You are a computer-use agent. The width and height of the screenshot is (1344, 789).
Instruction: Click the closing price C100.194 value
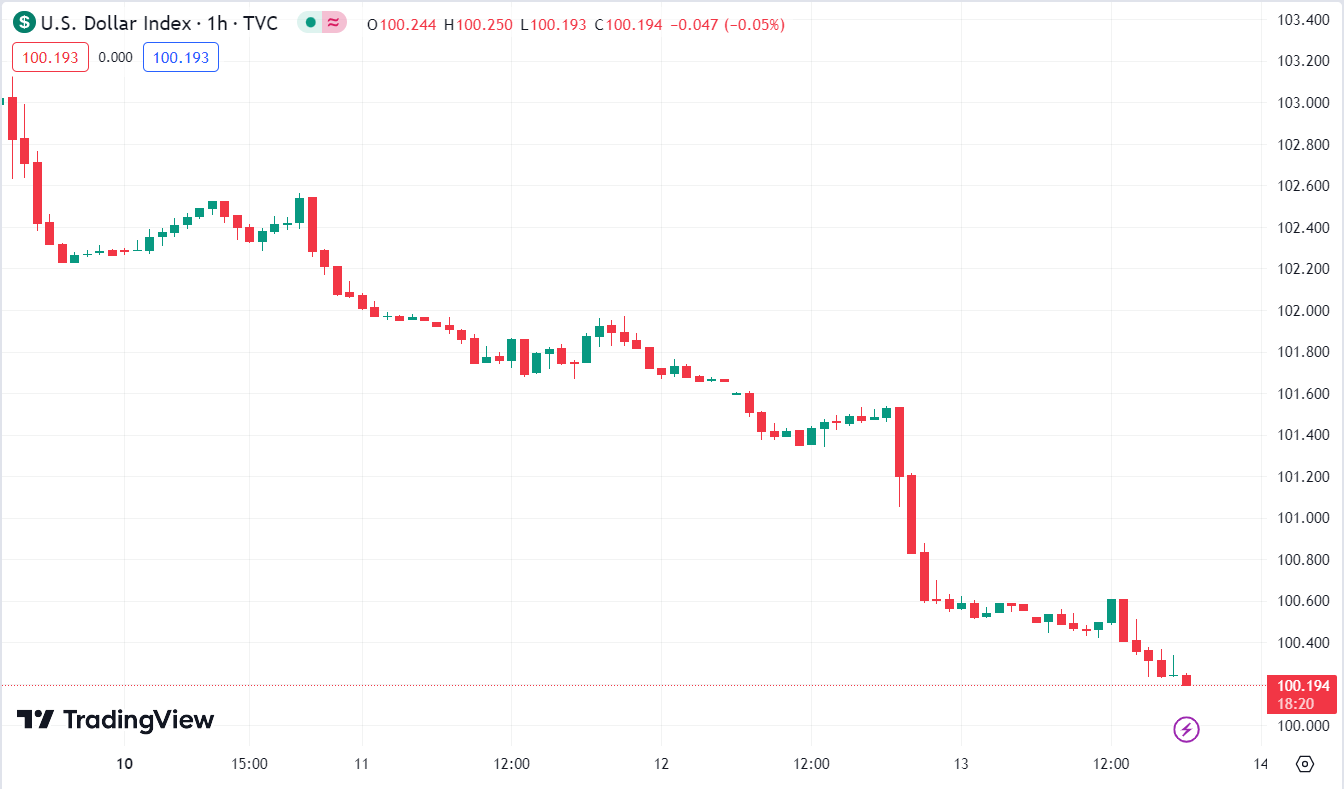[628, 24]
